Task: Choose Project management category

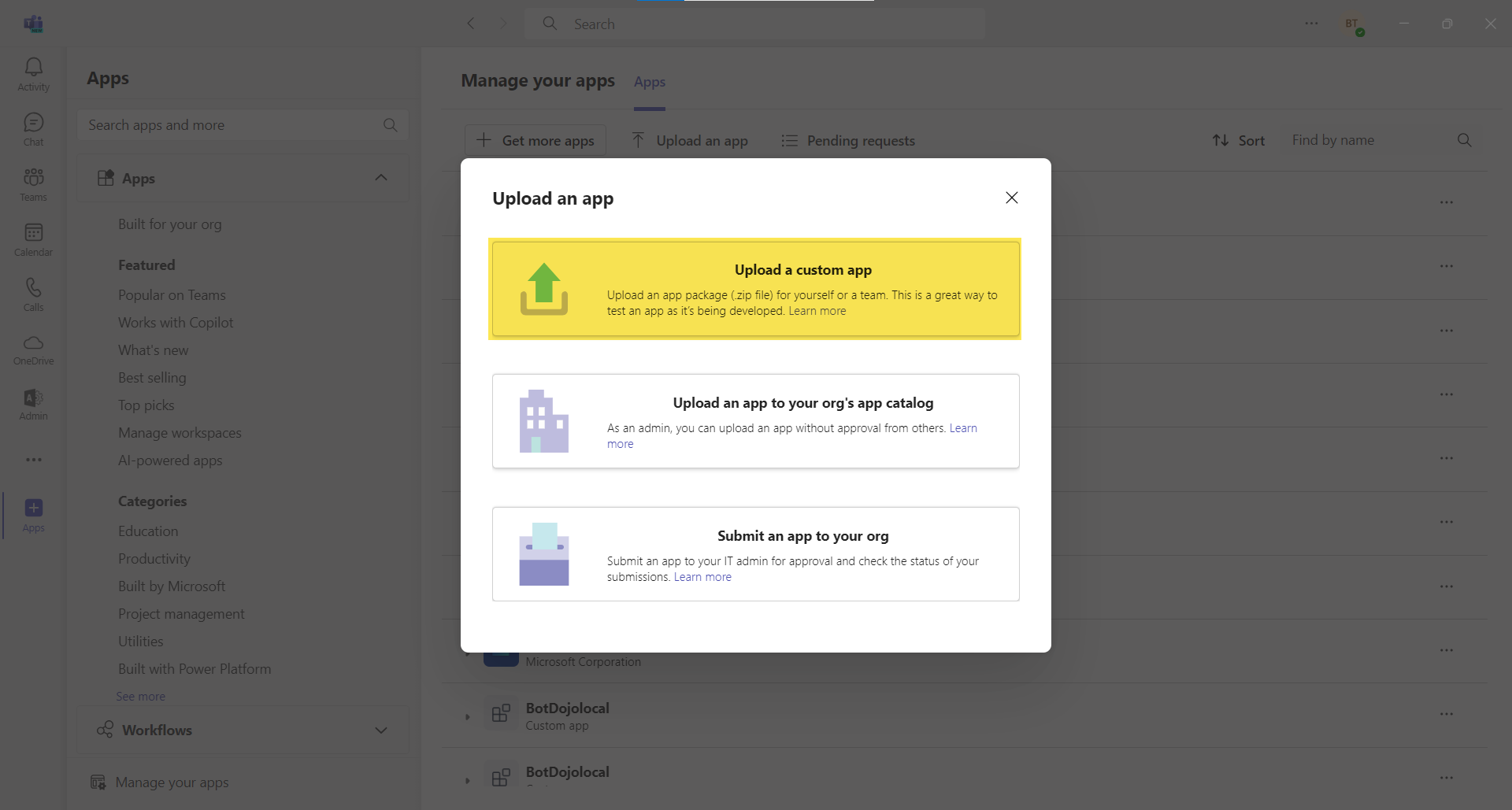Action: [181, 614]
